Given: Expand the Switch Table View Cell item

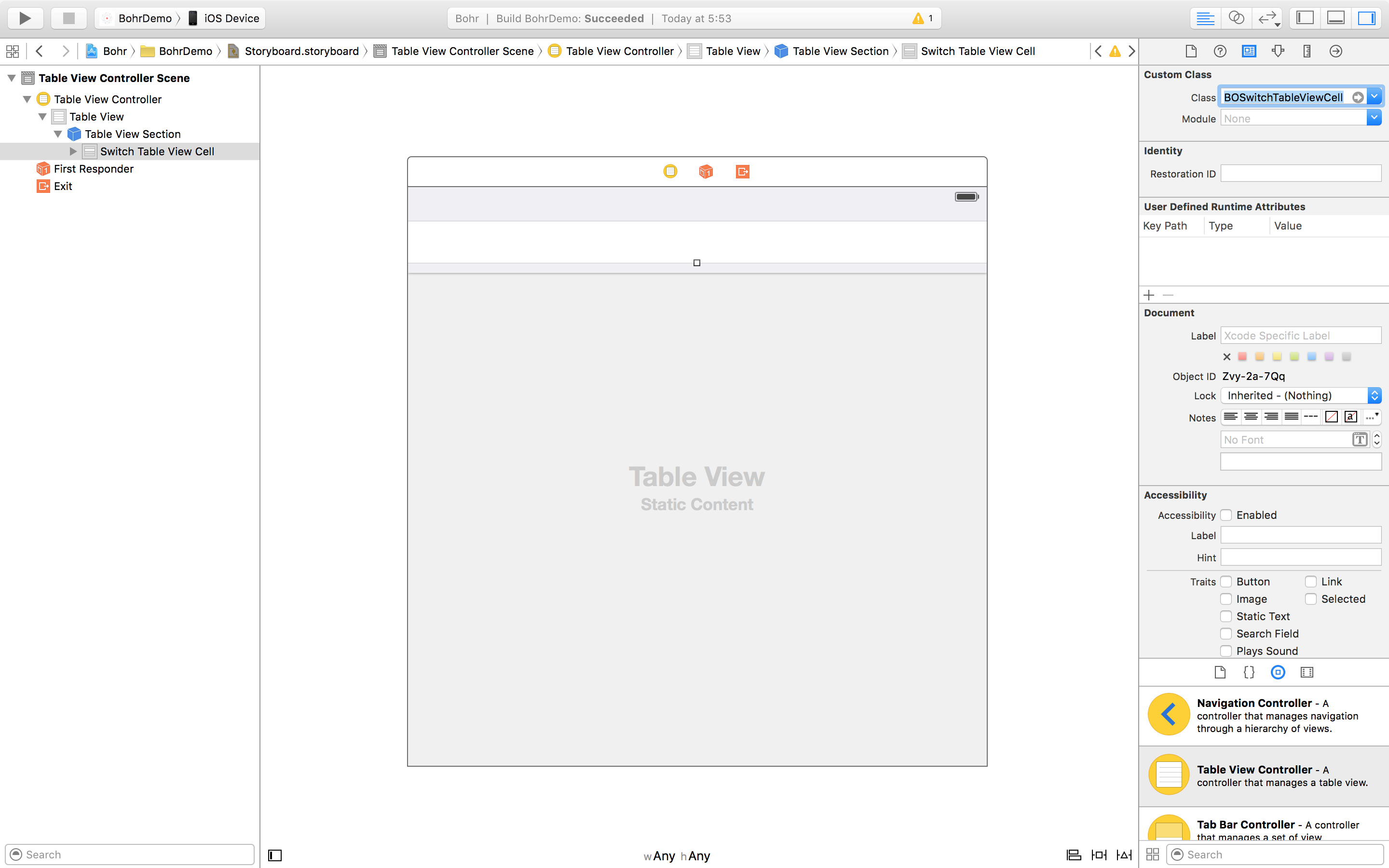Looking at the screenshot, I should [x=73, y=151].
